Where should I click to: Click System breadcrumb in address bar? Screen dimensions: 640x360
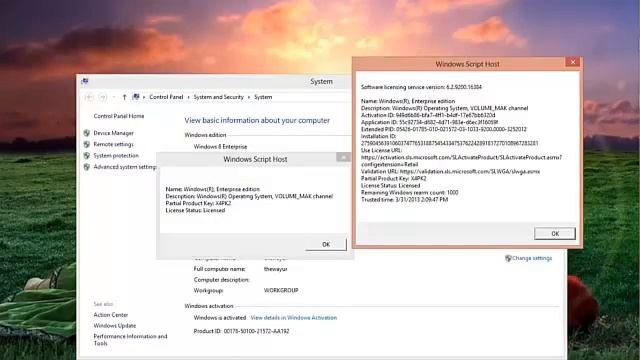(x=263, y=97)
